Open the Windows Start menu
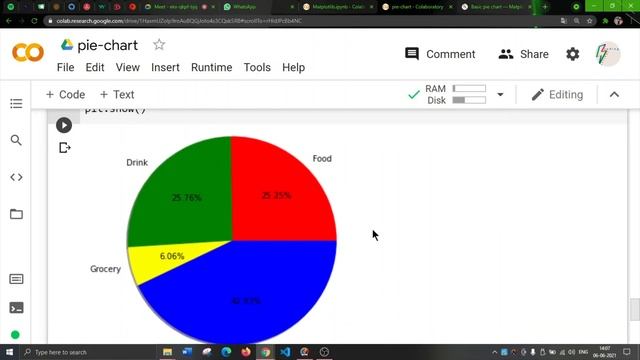Screen dimensions: 640x360 click(9, 352)
